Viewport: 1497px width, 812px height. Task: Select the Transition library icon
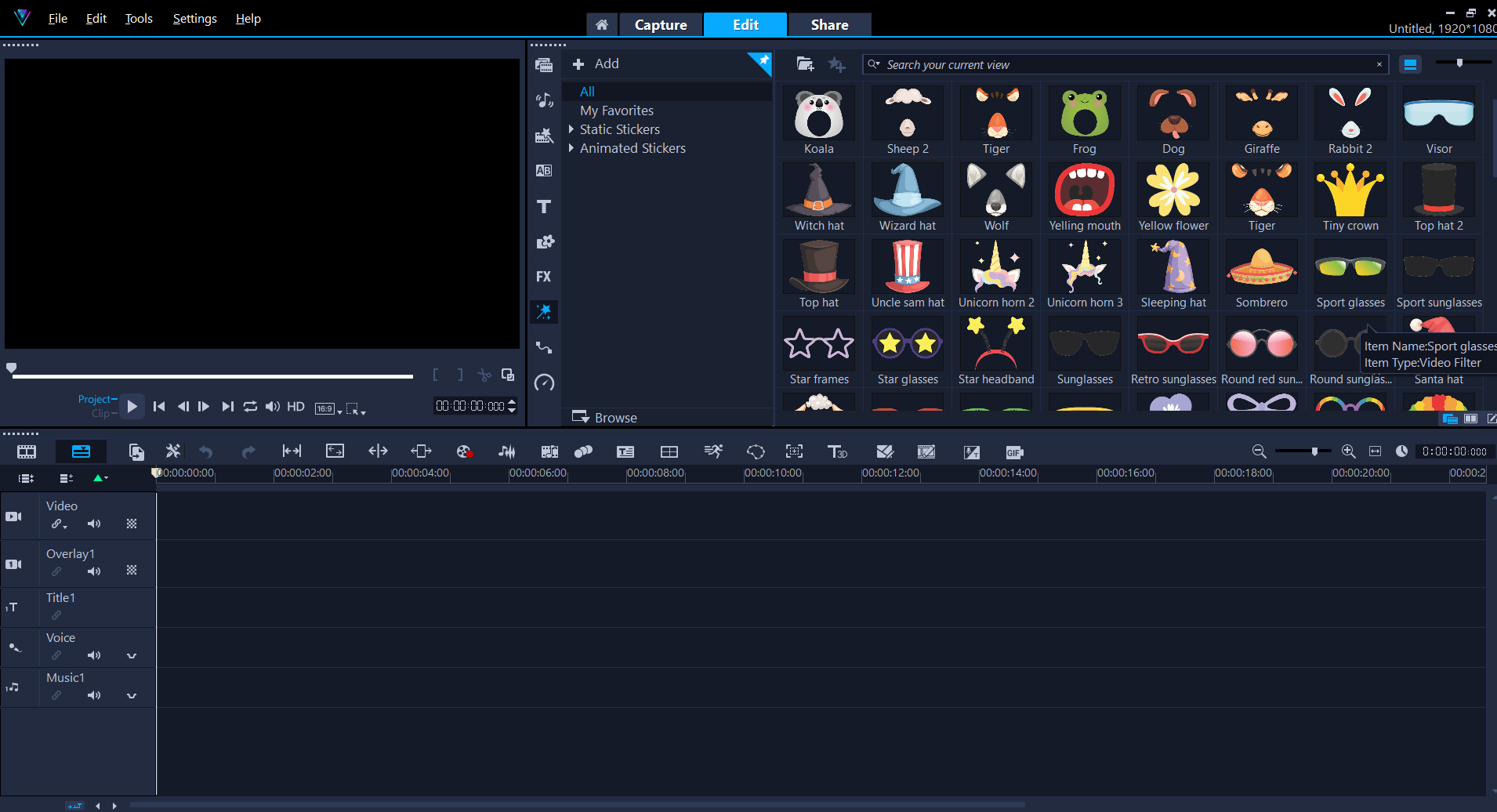pyautogui.click(x=544, y=171)
